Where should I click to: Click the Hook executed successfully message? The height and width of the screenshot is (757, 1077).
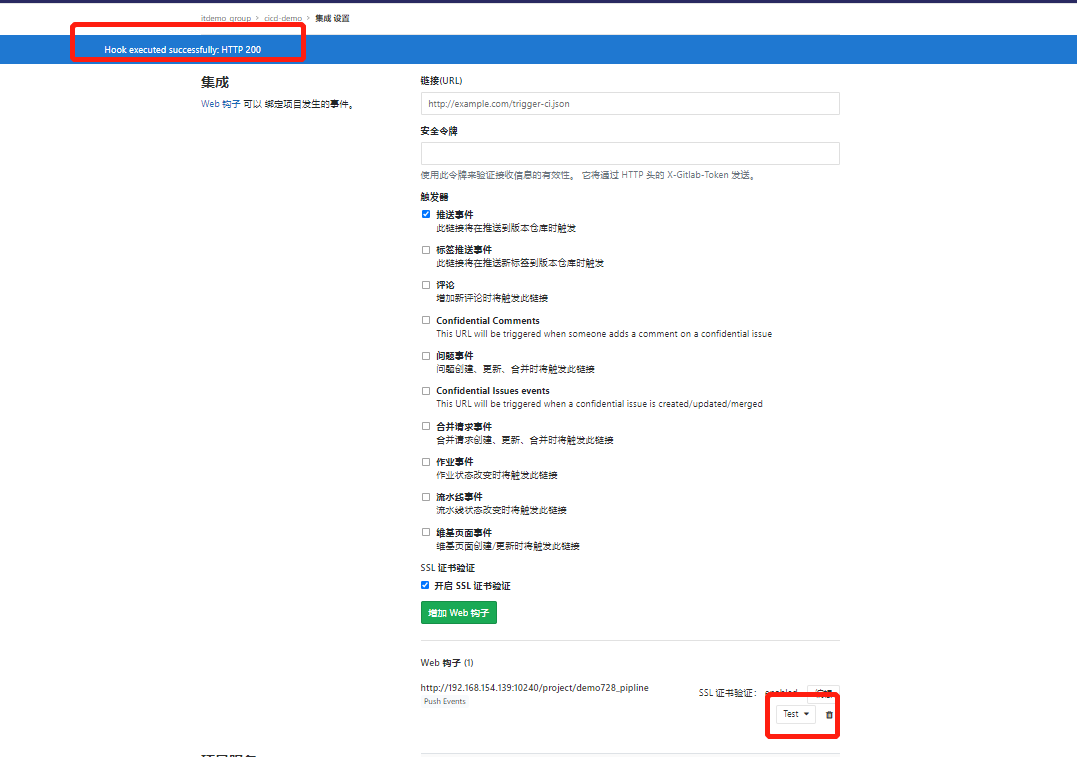pyautogui.click(x=183, y=49)
